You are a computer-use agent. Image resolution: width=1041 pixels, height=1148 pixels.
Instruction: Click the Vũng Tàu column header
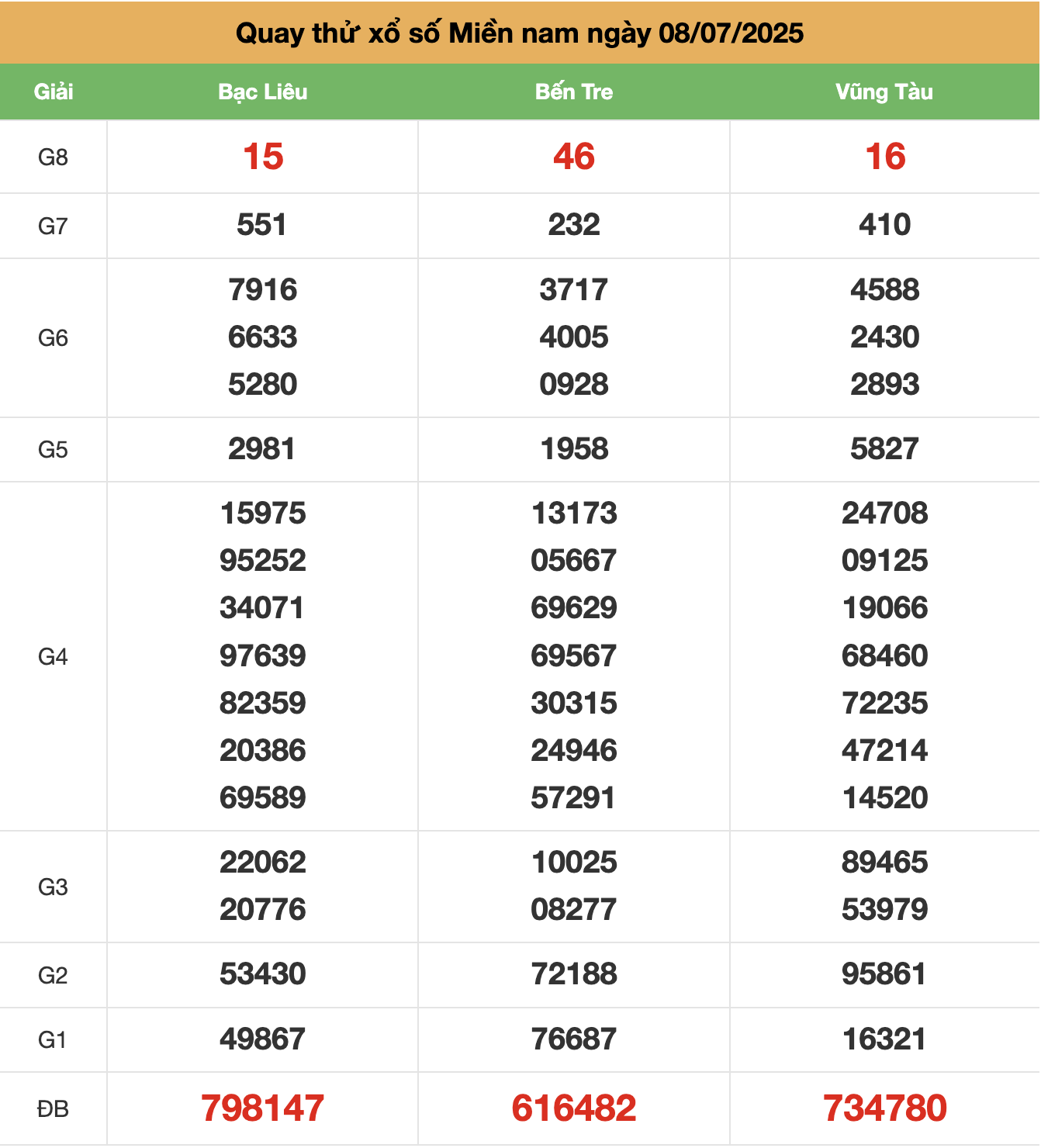[884, 92]
